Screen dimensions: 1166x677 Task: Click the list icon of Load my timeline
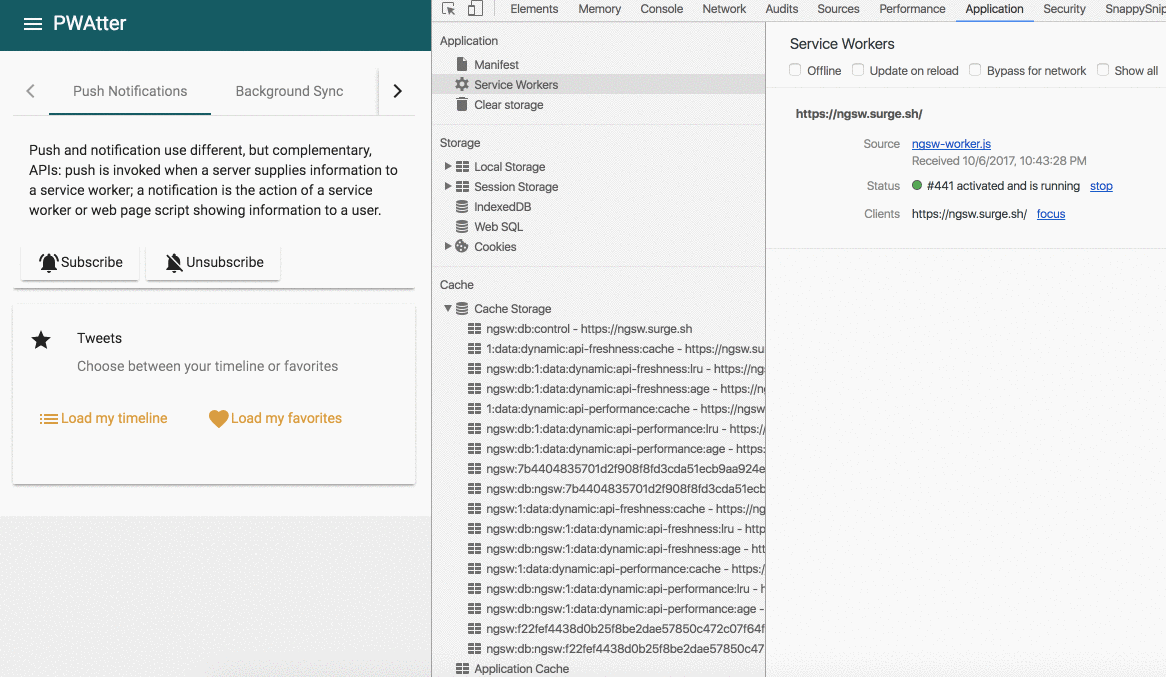tap(48, 419)
